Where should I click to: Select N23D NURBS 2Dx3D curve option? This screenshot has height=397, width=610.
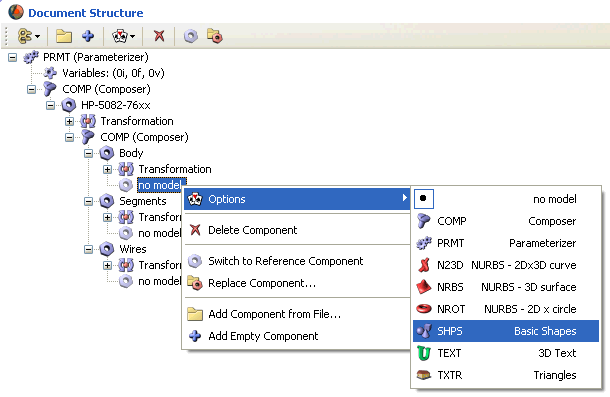[506, 265]
